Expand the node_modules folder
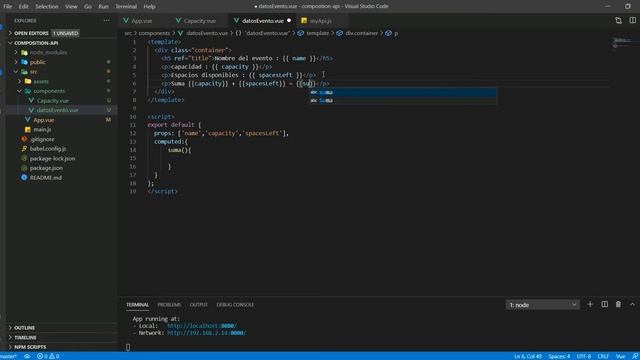The image size is (640, 360). tap(48, 52)
